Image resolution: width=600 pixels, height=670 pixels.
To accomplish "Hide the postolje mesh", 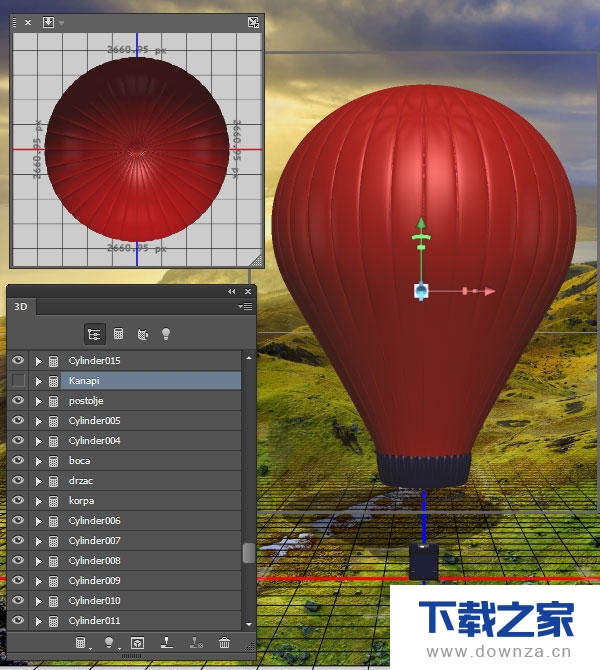I will (18, 400).
